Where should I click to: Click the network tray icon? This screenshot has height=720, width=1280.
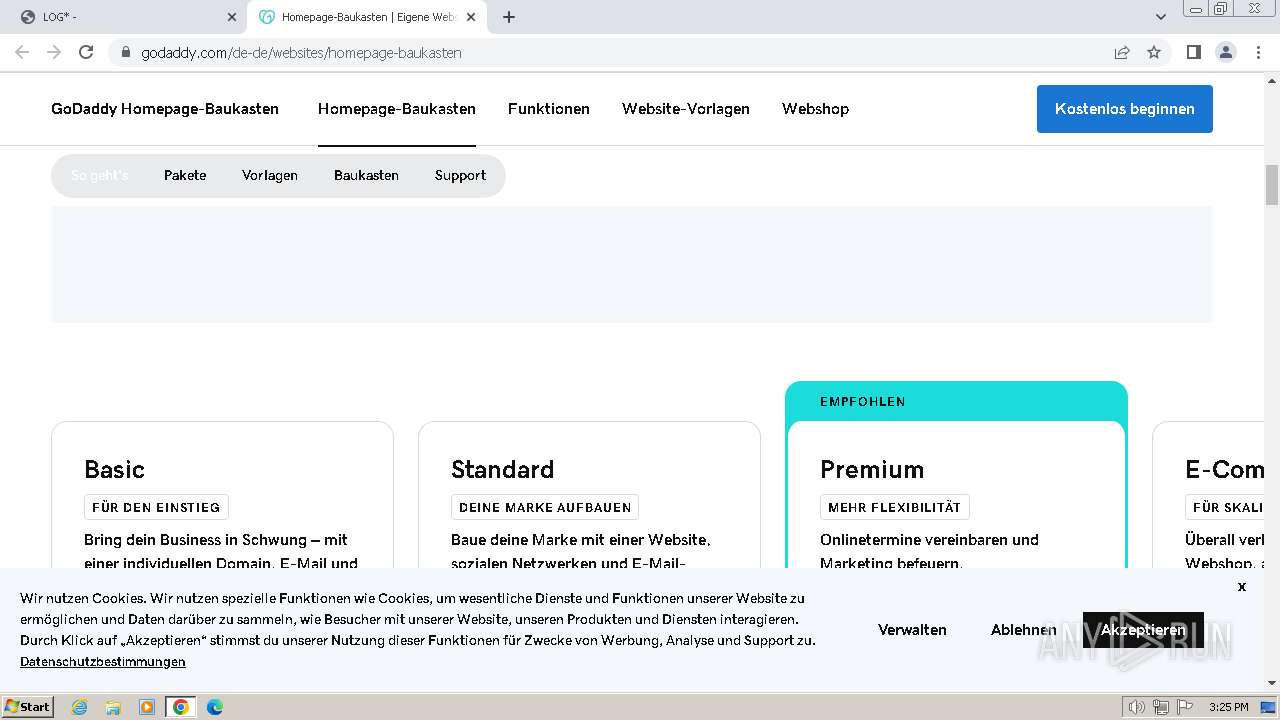(x=1160, y=707)
